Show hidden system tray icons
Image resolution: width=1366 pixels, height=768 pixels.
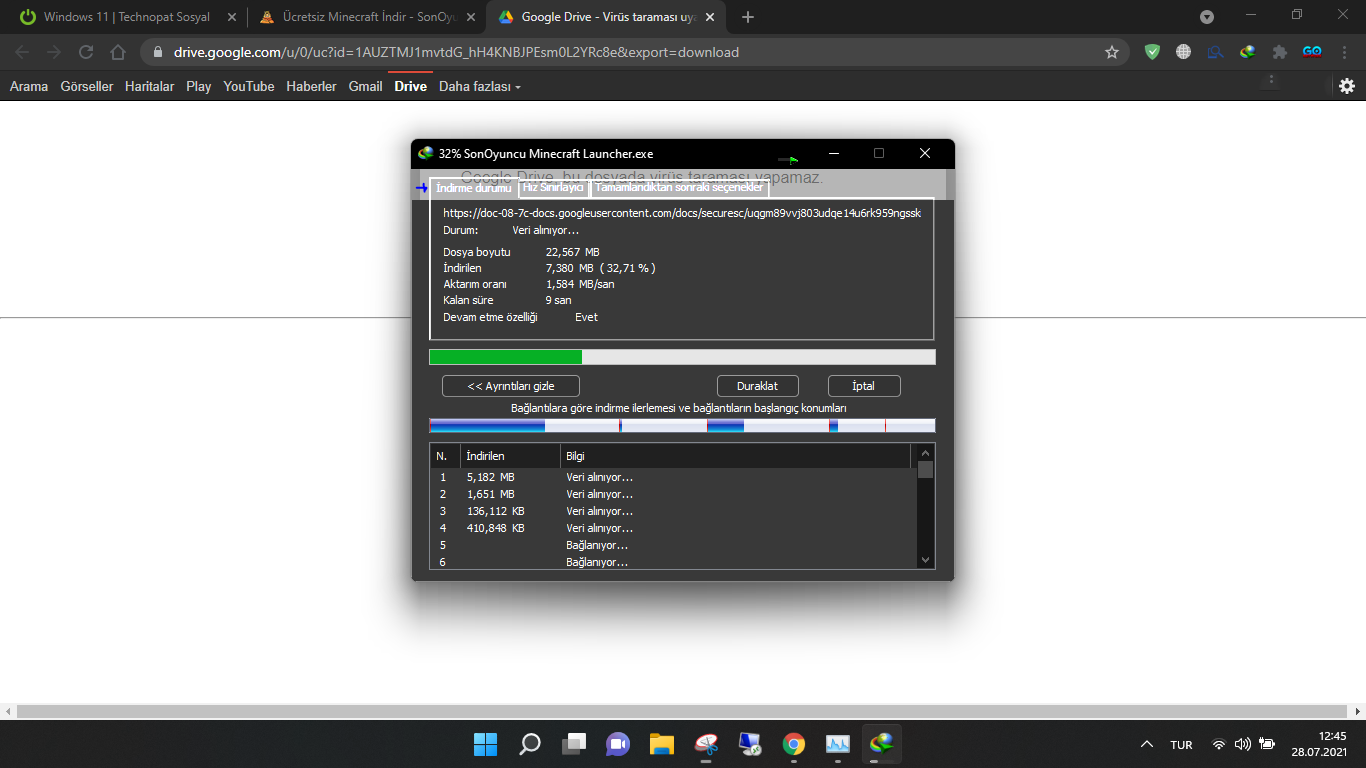[x=1146, y=744]
